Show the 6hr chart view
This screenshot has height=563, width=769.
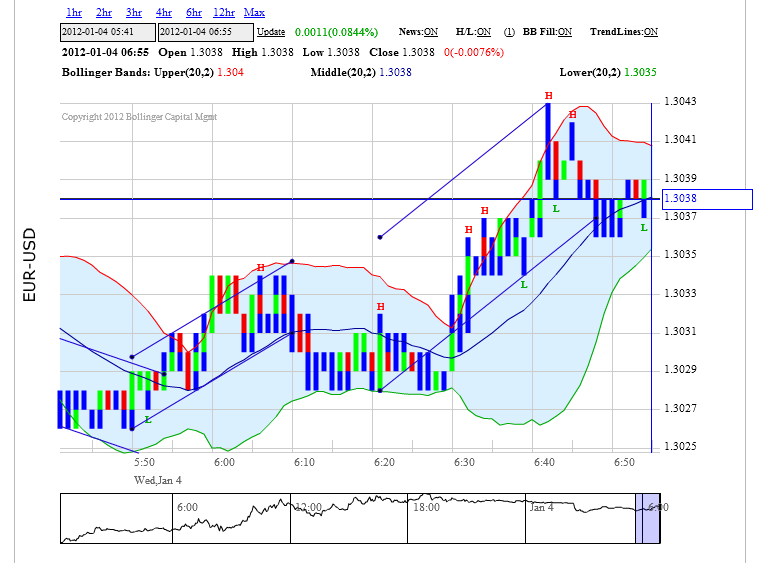[194, 12]
